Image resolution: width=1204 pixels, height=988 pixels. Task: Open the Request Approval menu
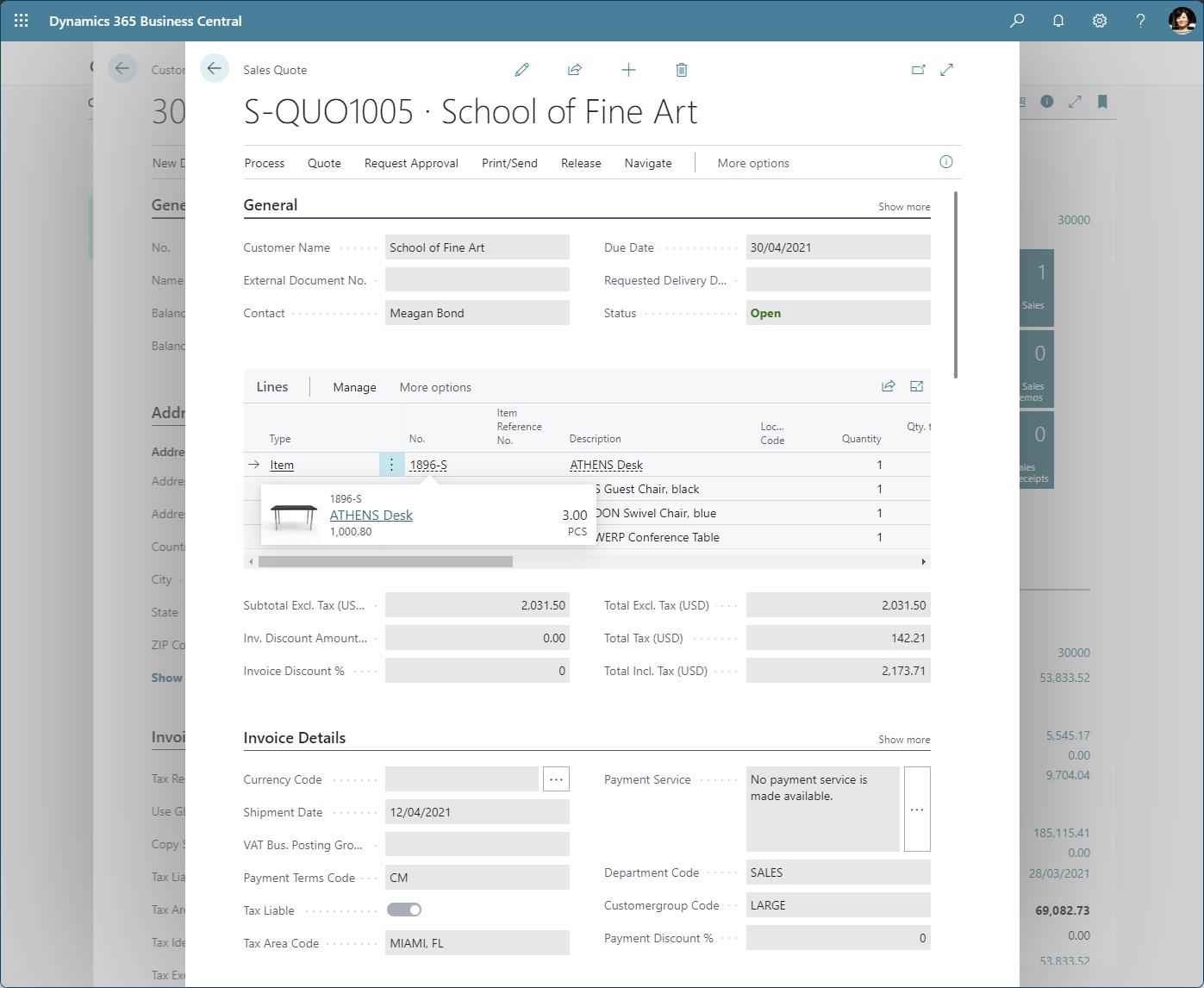[x=411, y=163]
